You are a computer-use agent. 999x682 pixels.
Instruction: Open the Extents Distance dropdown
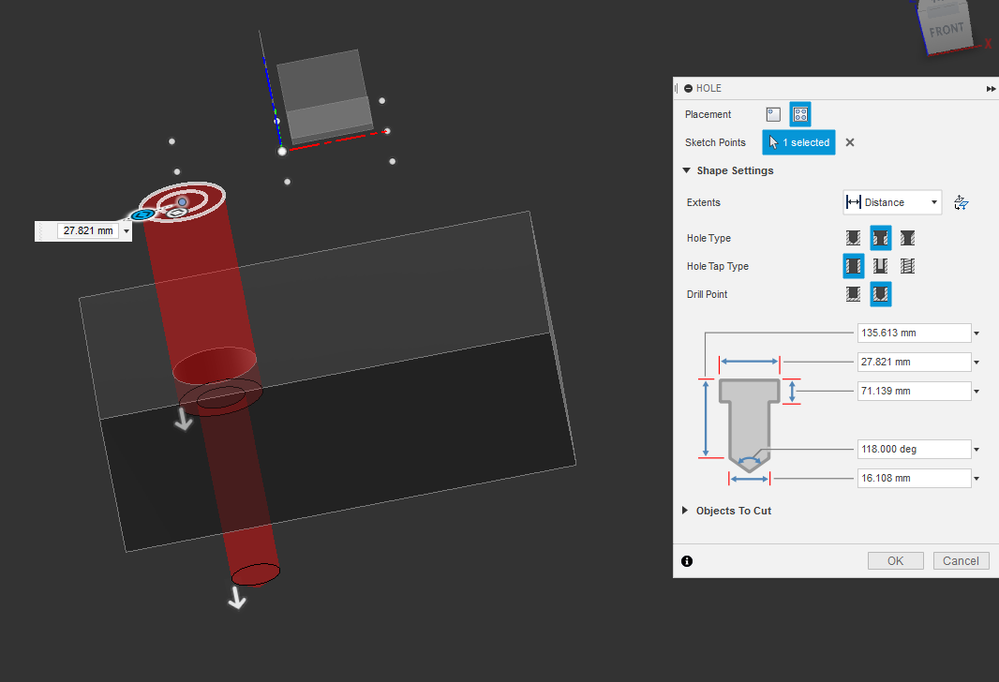click(x=892, y=203)
